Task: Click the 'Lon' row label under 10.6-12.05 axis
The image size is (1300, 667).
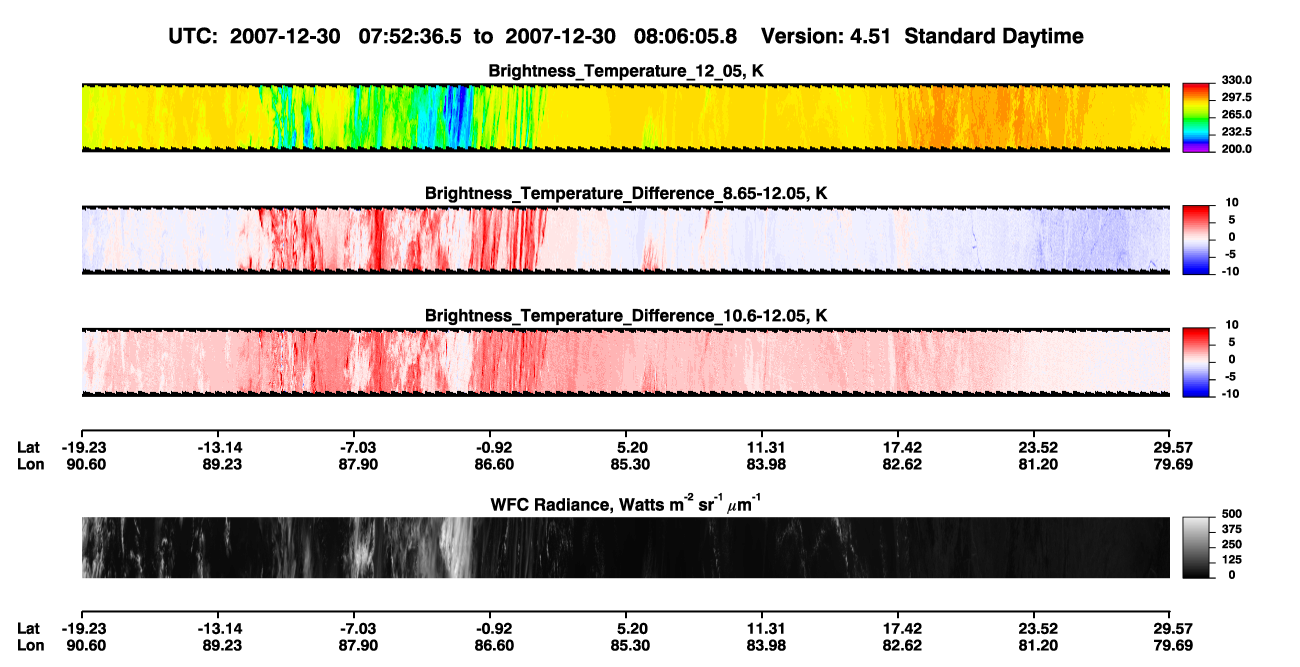Action: (x=30, y=464)
